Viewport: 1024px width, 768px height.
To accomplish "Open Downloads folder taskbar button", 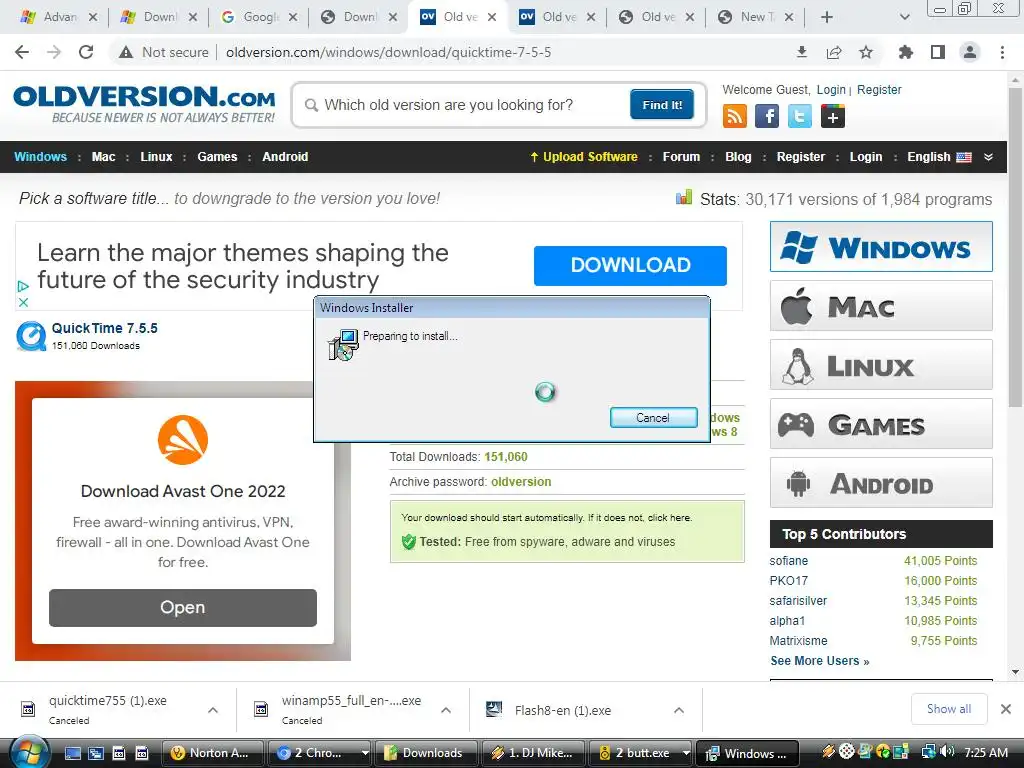I will (x=426, y=753).
